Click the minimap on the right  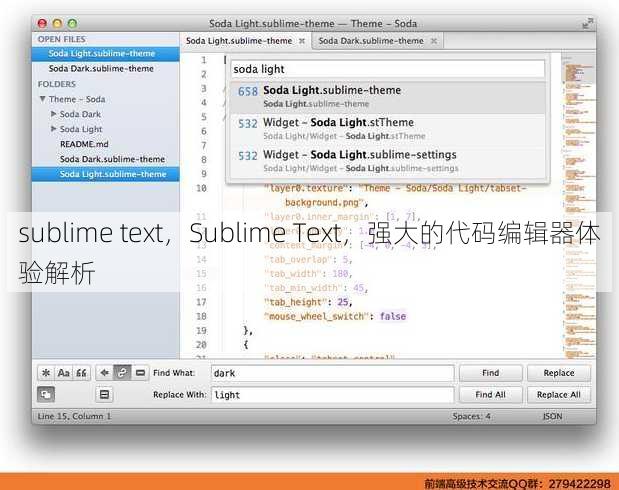(579, 205)
